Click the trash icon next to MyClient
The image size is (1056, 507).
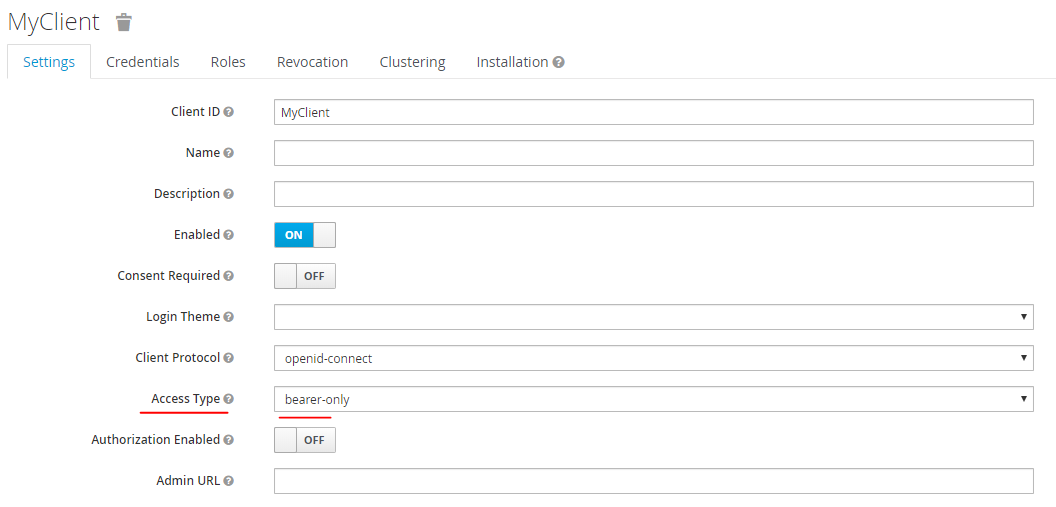coord(123,22)
